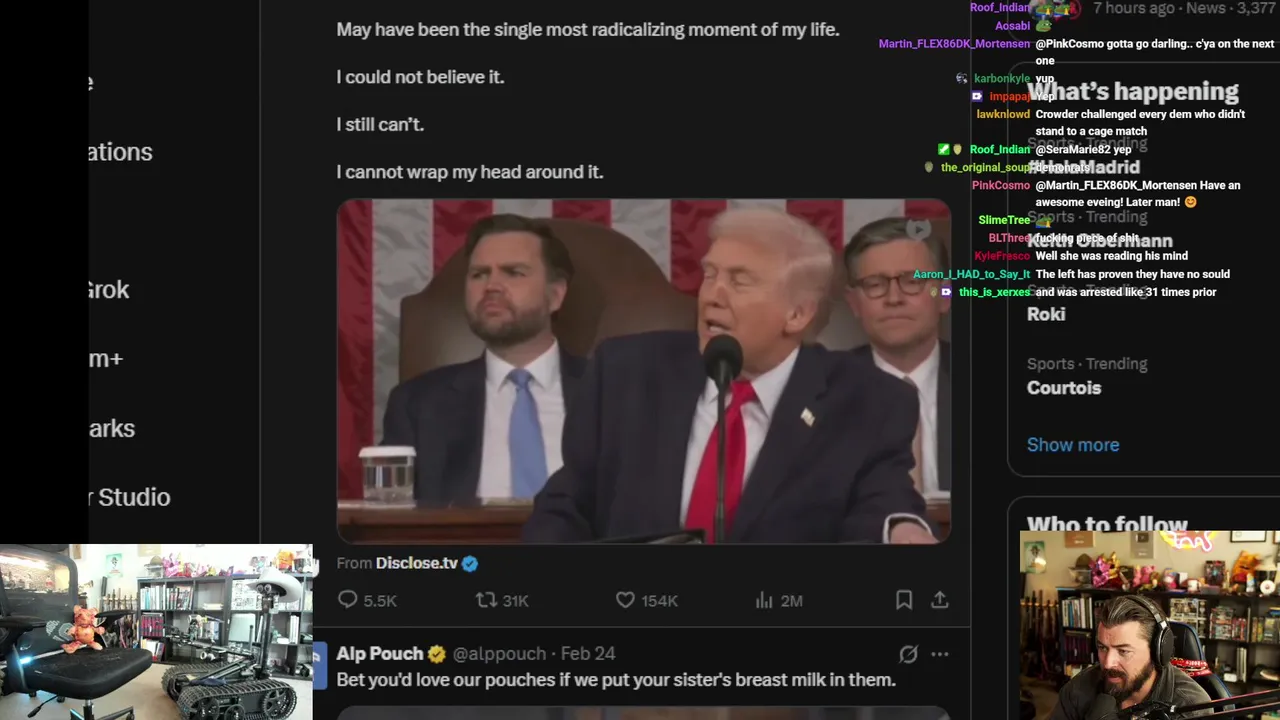
Task: Click Alp Pouch's gold verified badge
Action: click(437, 654)
